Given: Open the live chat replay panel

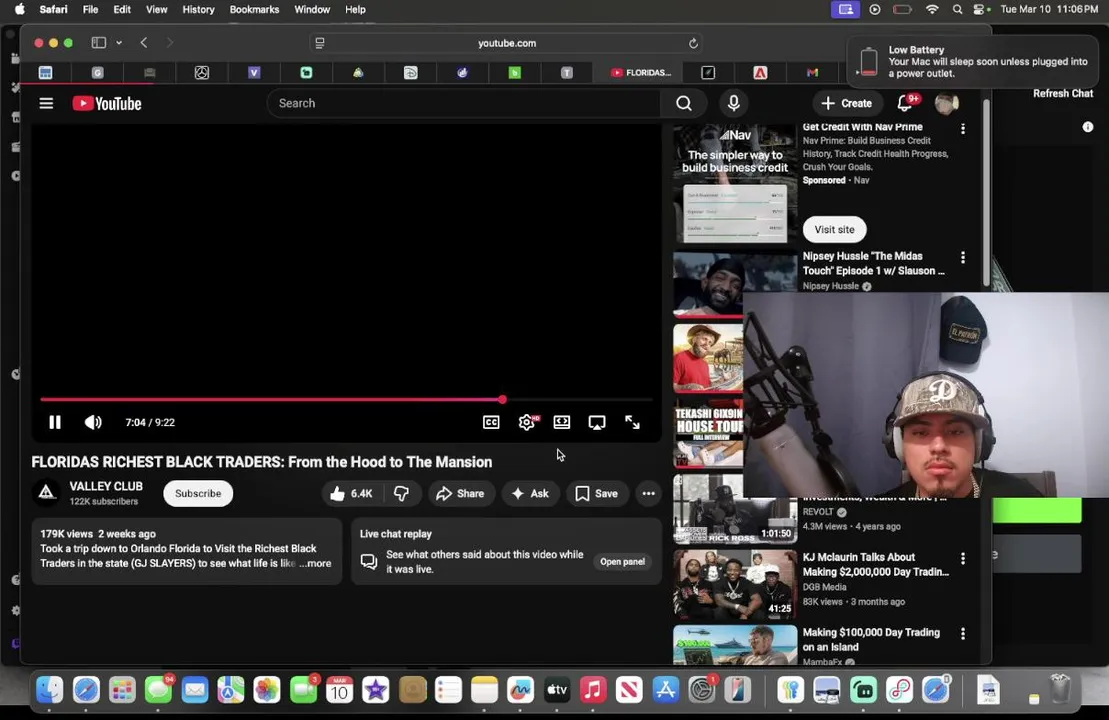Looking at the screenshot, I should coord(622,562).
